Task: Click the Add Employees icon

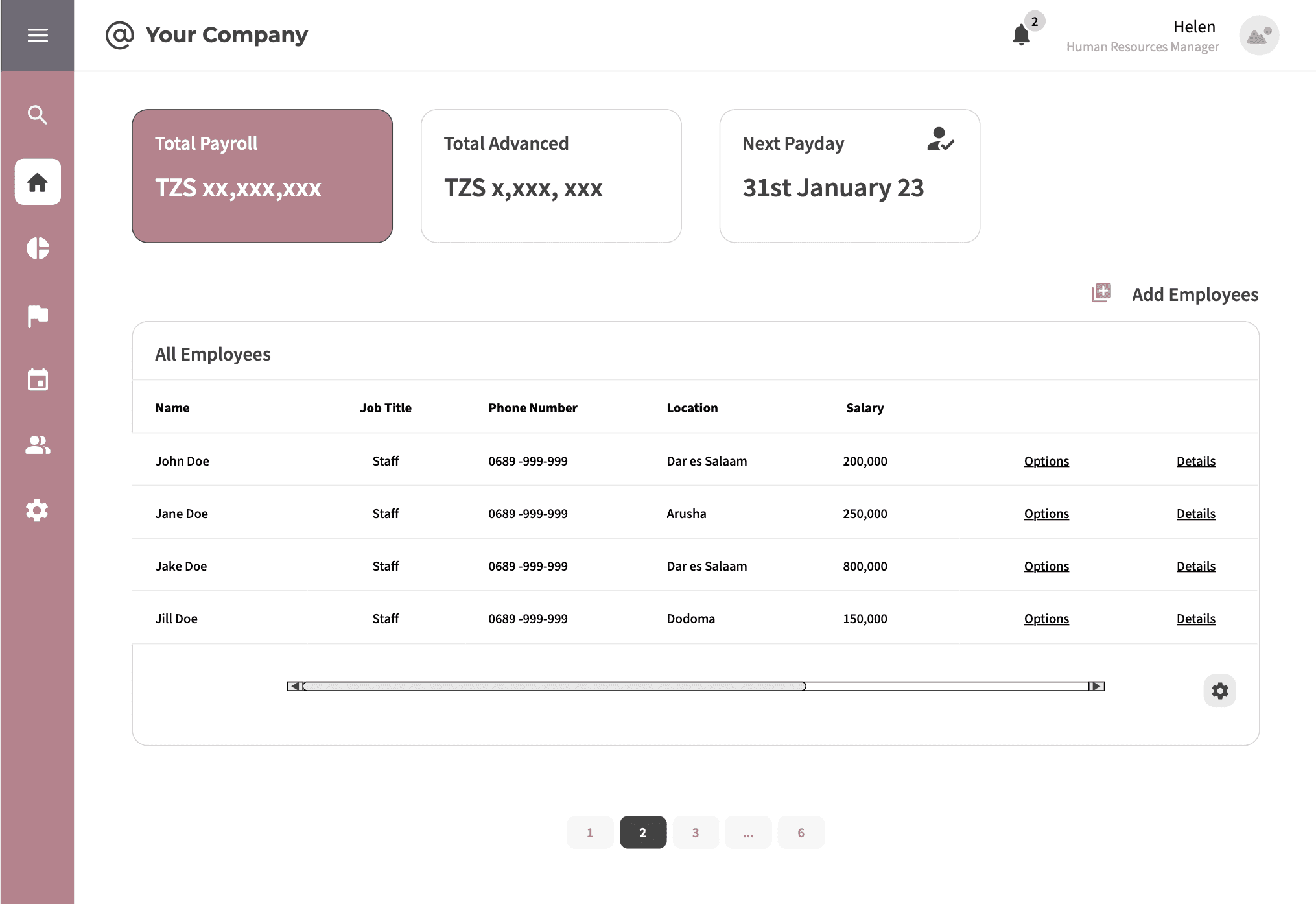Action: [1101, 293]
